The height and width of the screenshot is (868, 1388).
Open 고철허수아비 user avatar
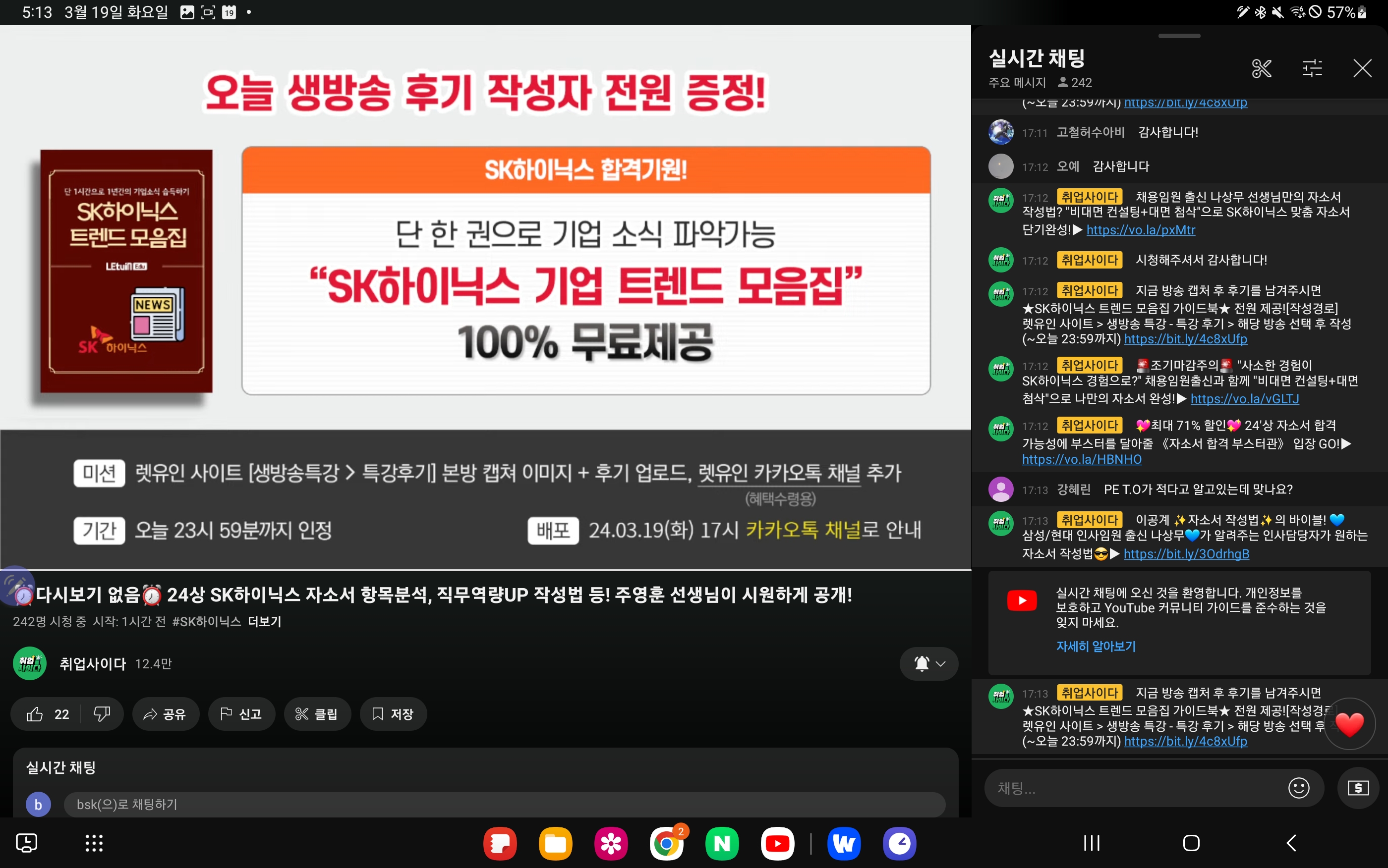[1000, 132]
